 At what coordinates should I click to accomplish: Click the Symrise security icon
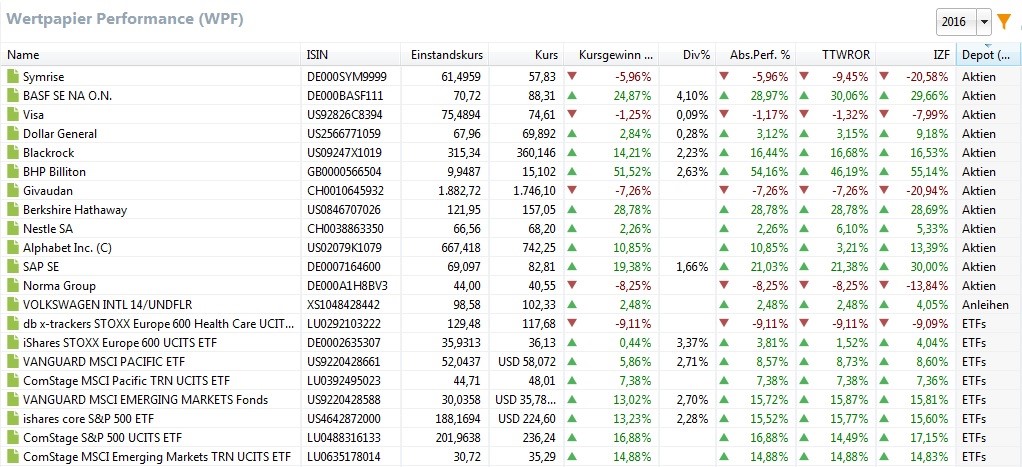(13, 77)
